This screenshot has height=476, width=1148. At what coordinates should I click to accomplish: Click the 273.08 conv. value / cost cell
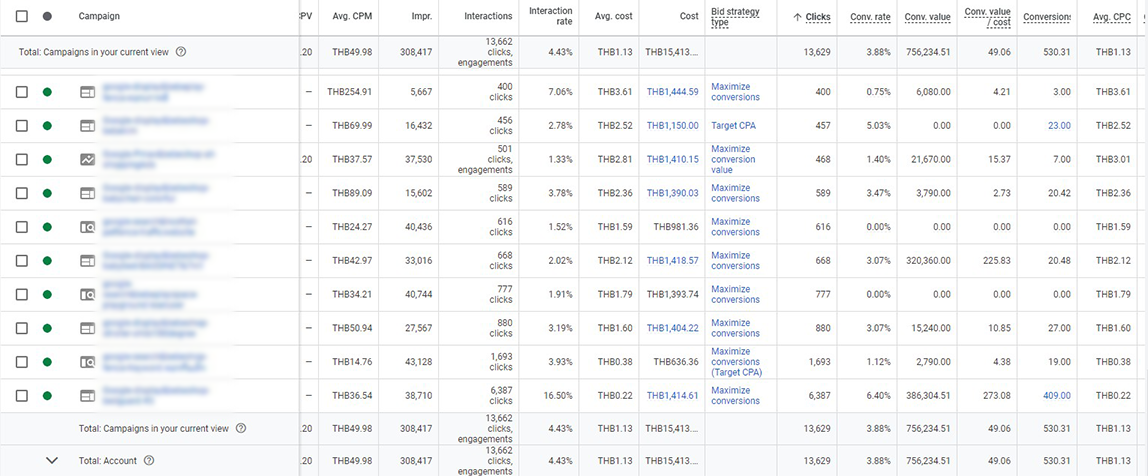997,395
